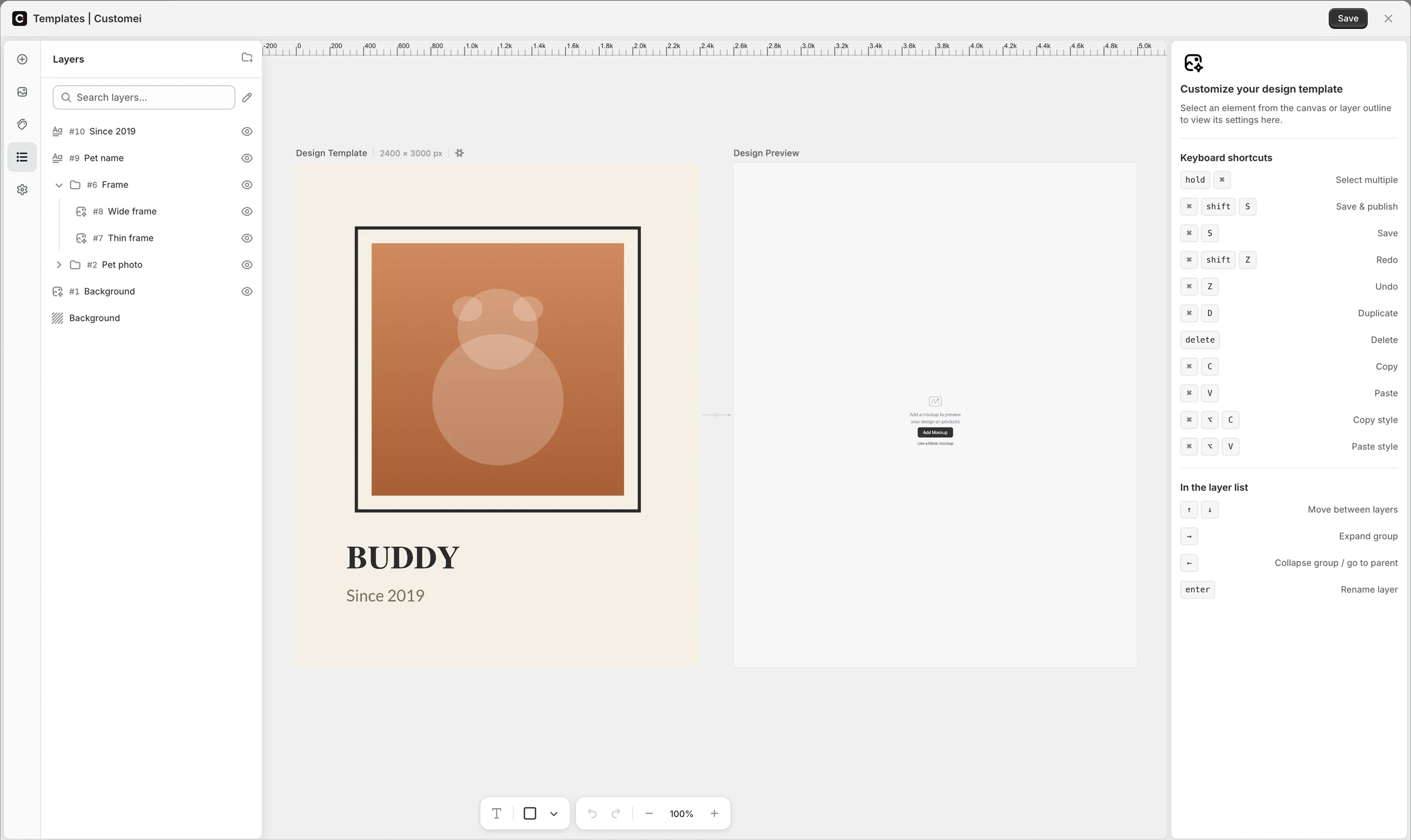
Task: Click the Redo arrow in bottom toolbar
Action: coord(616,814)
